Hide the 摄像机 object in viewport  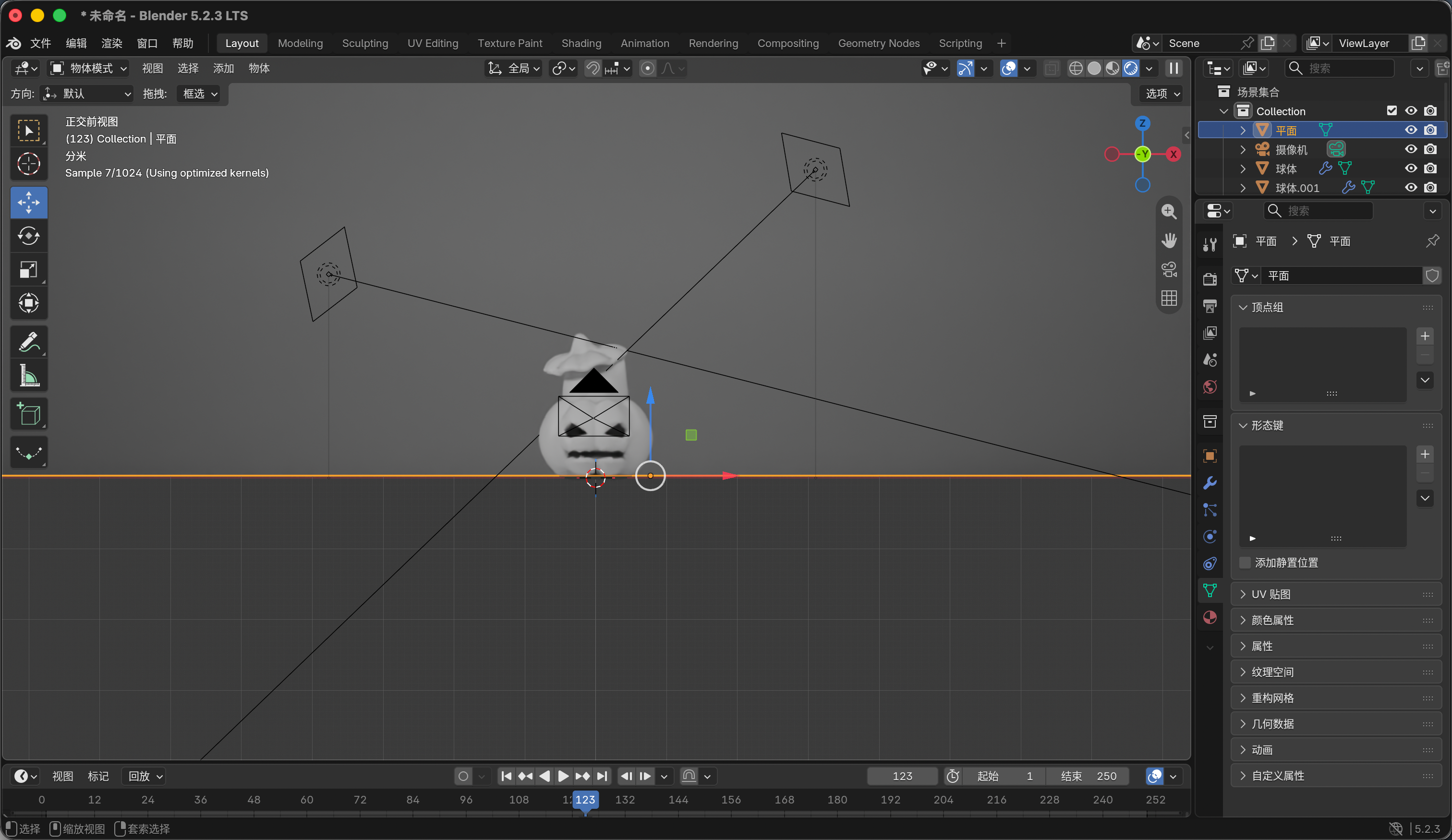(x=1411, y=149)
